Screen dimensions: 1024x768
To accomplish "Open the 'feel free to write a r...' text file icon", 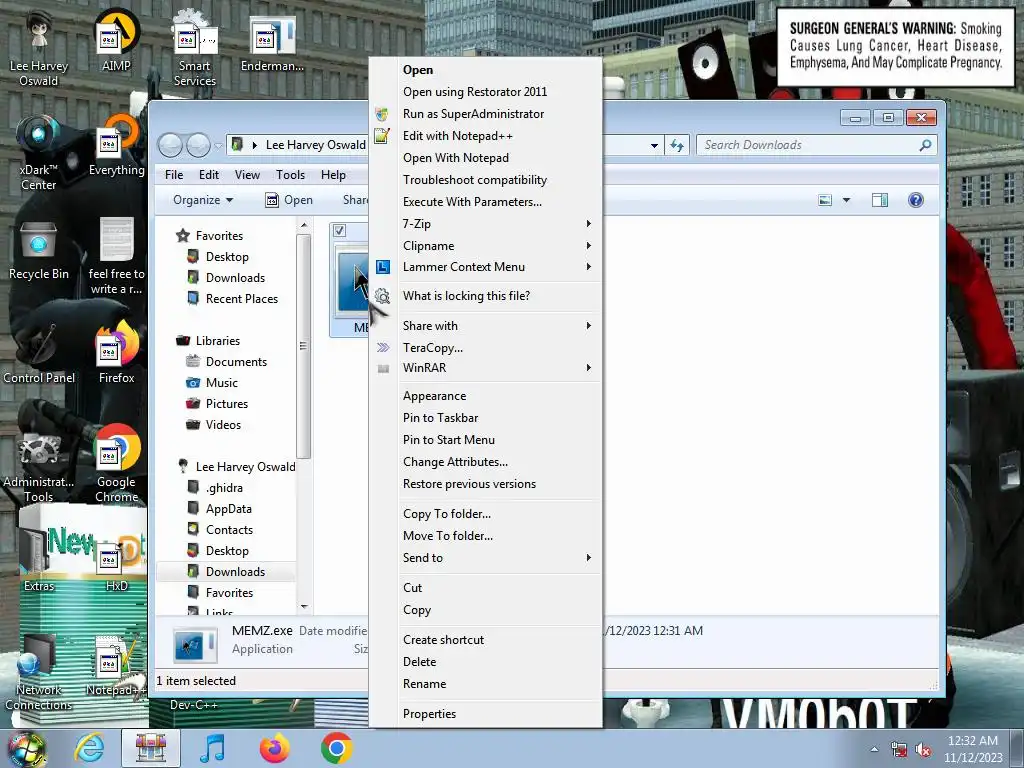I will tap(116, 256).
